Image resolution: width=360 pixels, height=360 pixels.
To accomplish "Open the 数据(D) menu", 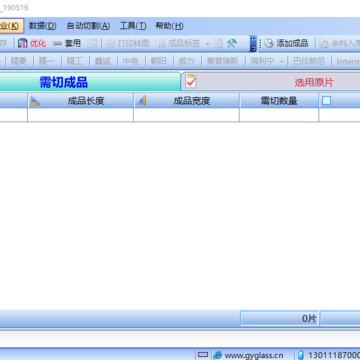I will coord(42,26).
